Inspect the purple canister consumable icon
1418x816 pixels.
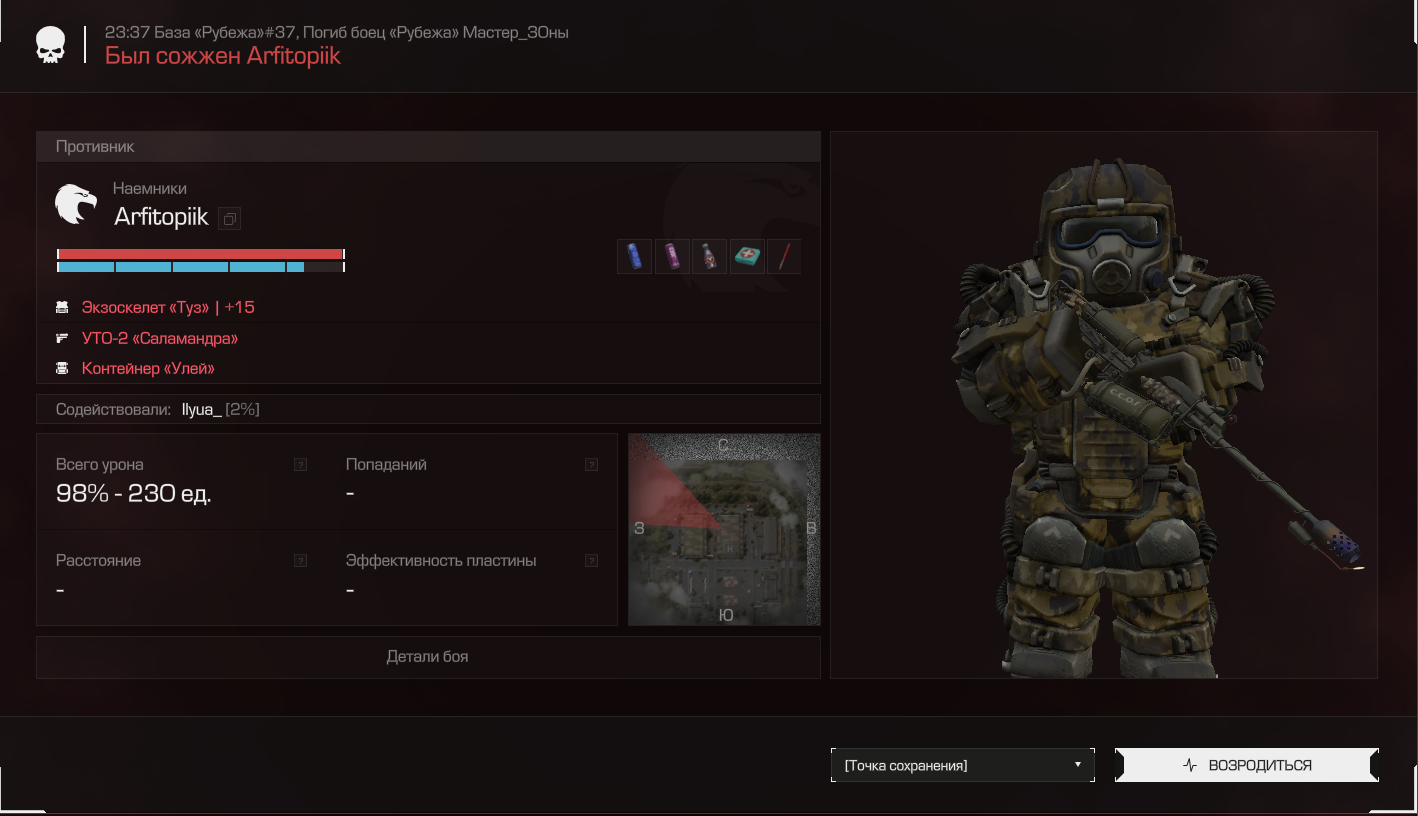(x=671, y=256)
